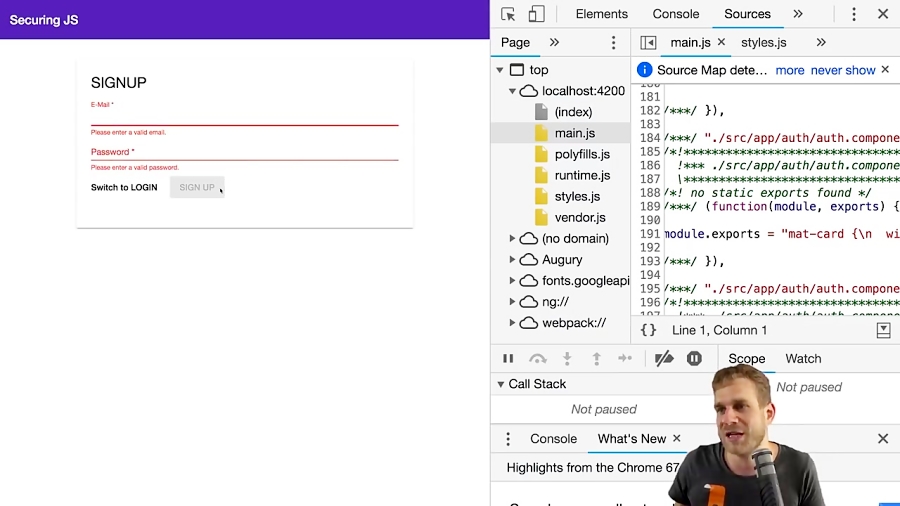The height and width of the screenshot is (506, 900).
Task: Close the What's New tab
Action: [x=677, y=438]
